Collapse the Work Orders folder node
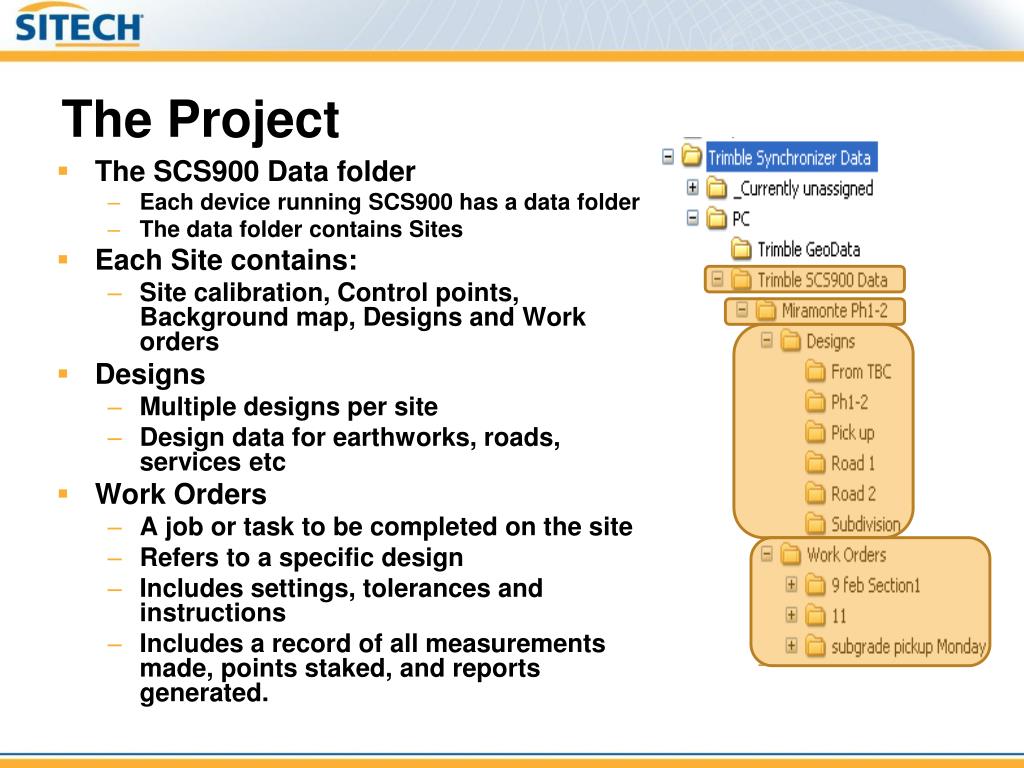 767,554
